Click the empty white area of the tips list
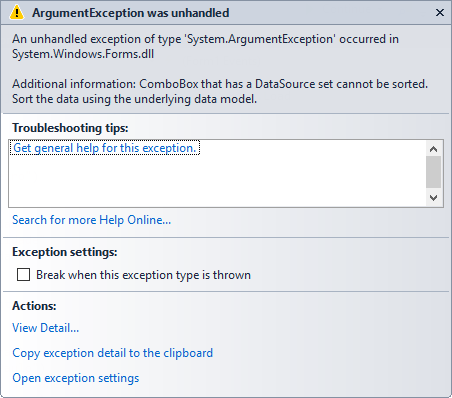 [217, 182]
